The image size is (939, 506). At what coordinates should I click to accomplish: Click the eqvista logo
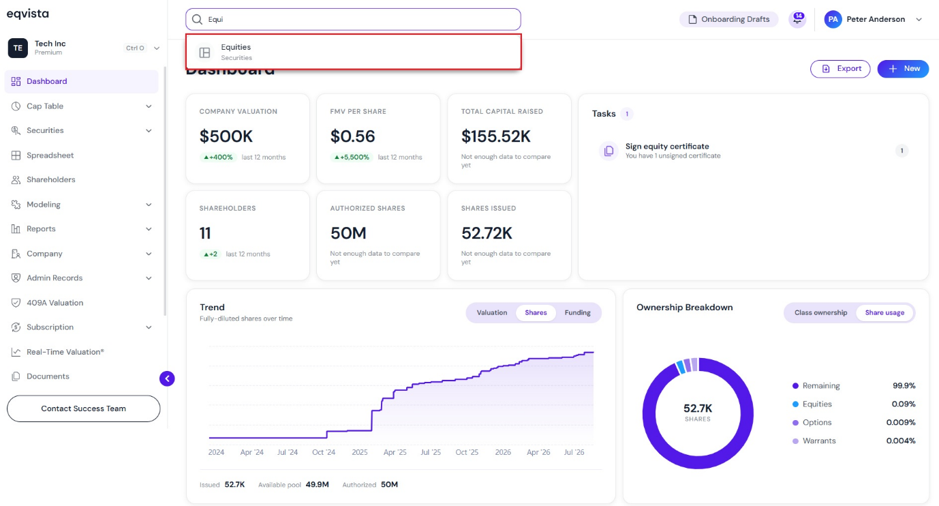point(28,14)
